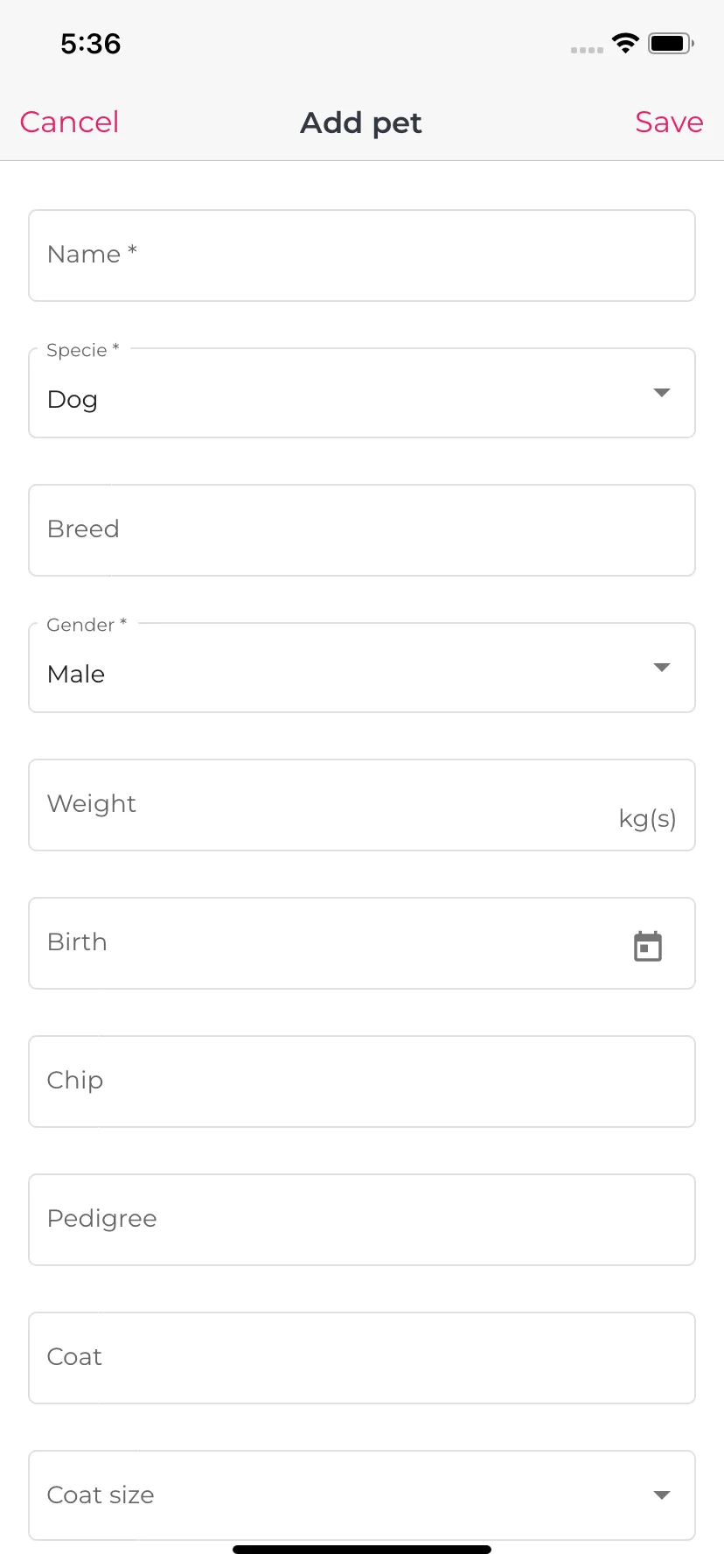Tap the Dog specie value
Image resolution: width=724 pixels, height=1568 pixels.
[x=73, y=400]
